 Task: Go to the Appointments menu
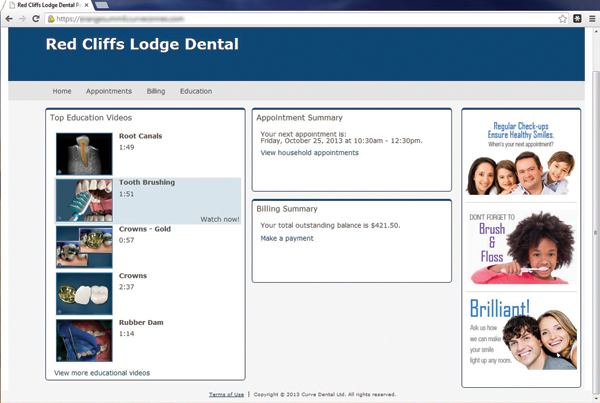tap(109, 91)
